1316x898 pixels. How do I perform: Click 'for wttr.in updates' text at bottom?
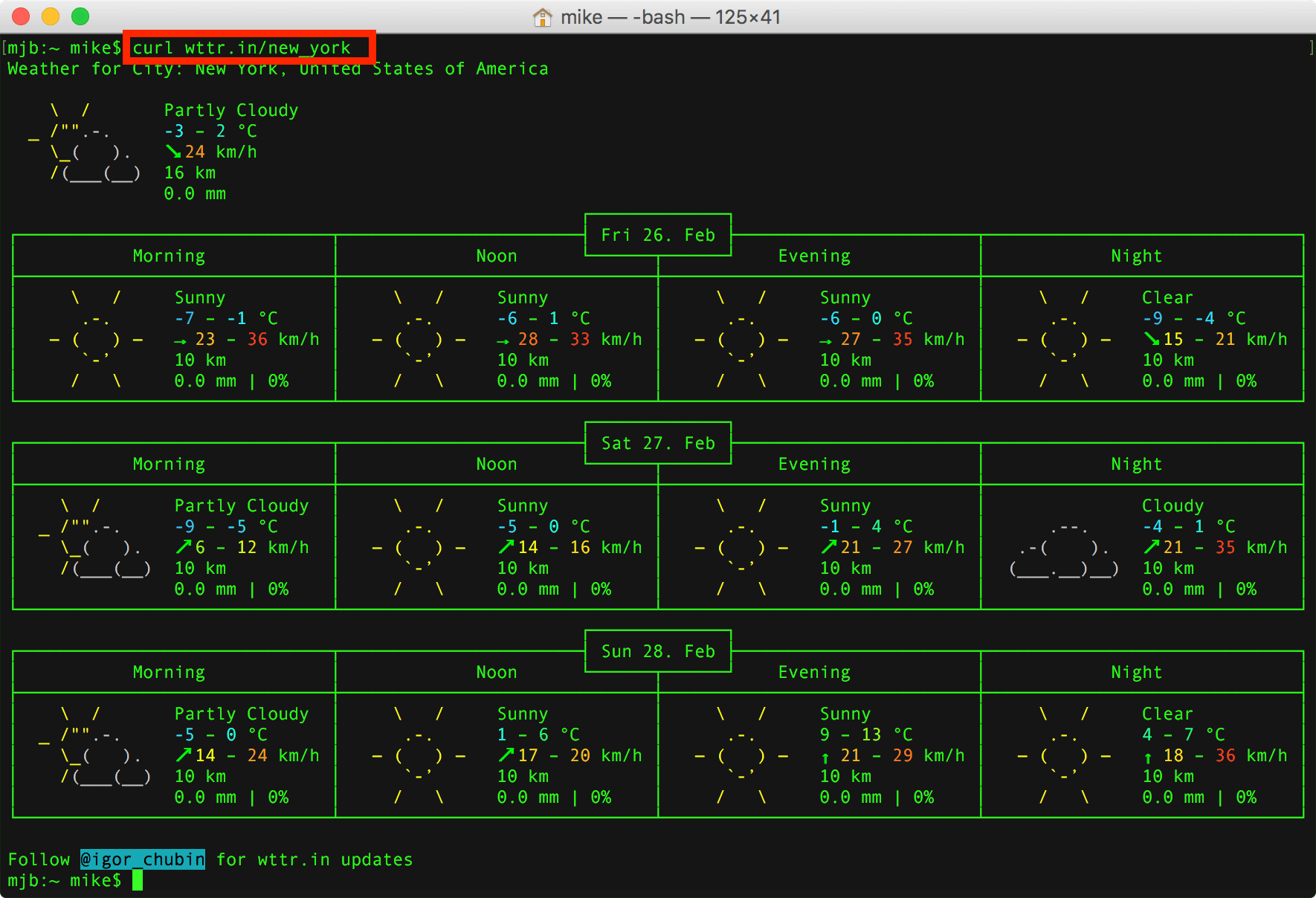[x=315, y=860]
